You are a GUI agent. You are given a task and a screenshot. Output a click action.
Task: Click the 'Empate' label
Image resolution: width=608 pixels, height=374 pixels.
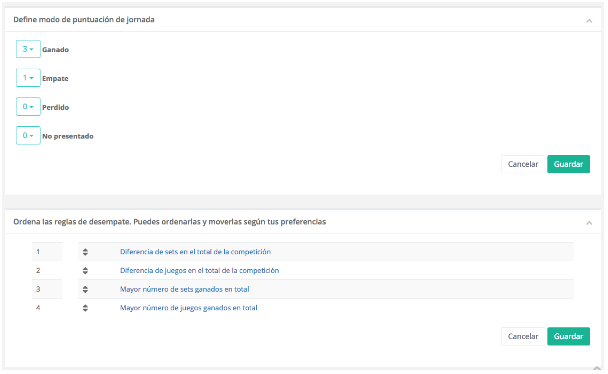[55, 78]
